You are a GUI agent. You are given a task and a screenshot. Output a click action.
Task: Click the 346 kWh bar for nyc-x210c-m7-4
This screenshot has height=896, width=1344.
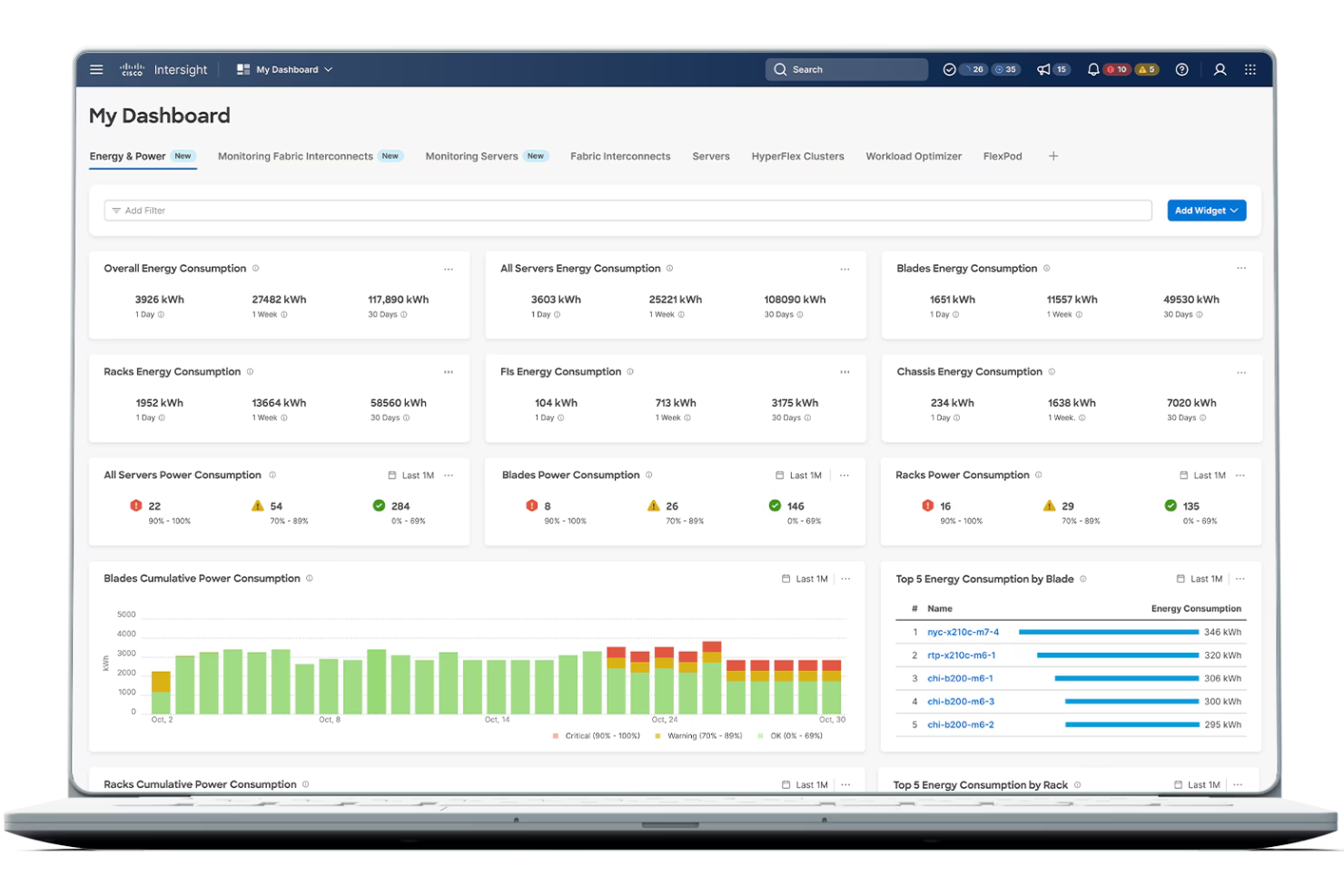click(1109, 632)
